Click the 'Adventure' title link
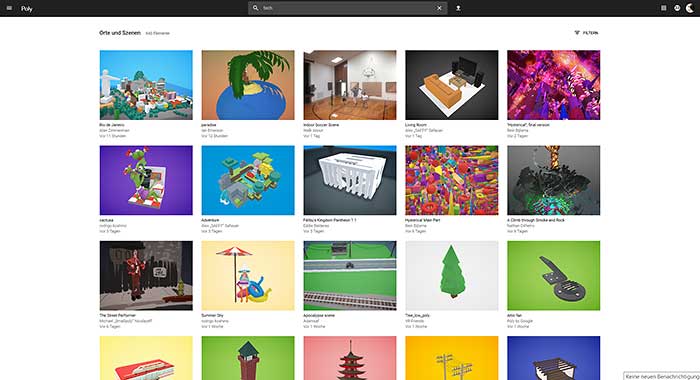Image resolution: width=700 pixels, height=380 pixels. click(210, 220)
